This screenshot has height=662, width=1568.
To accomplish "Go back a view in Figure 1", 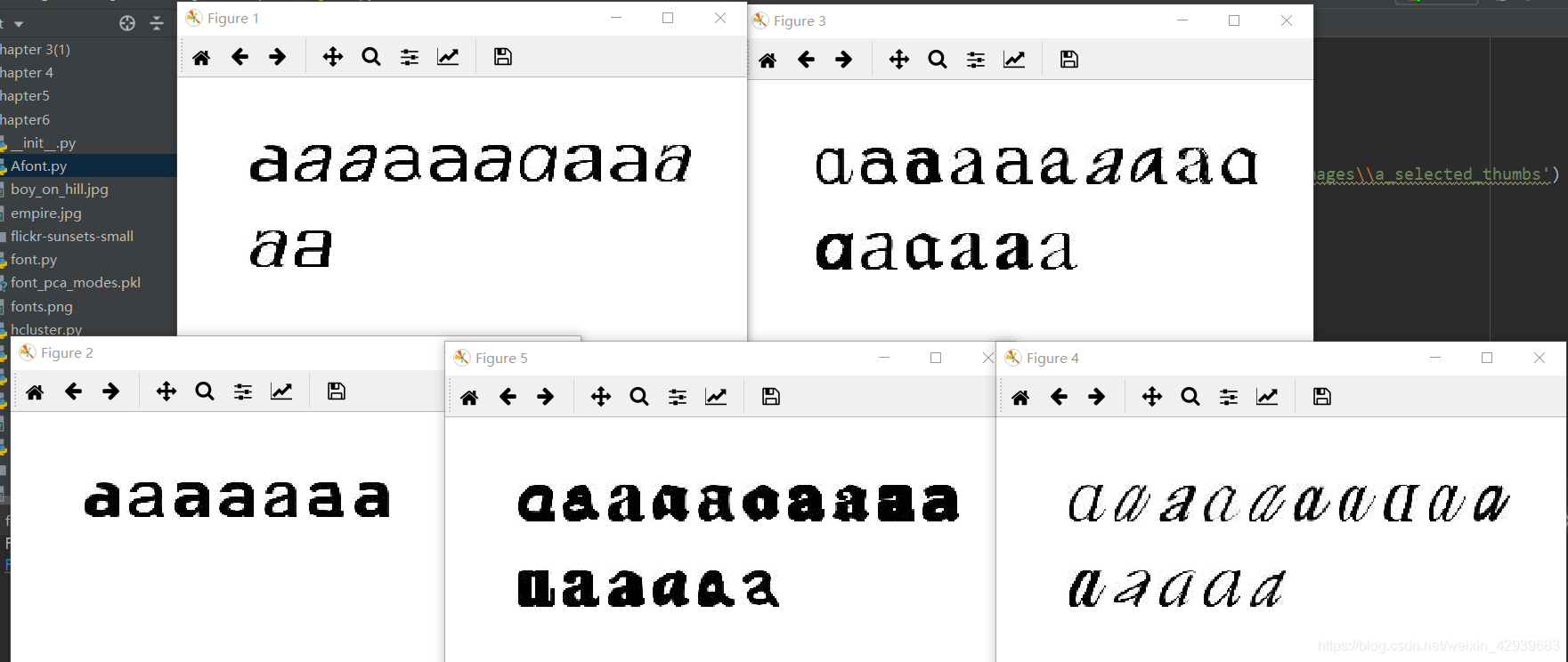I will pos(240,57).
